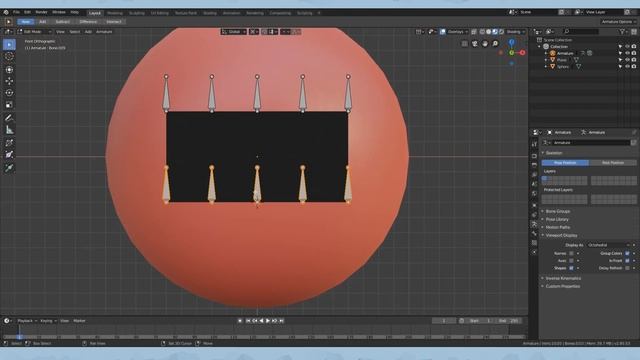Screen dimensions: 640x360
Task: Select the Roll tool in left toolbar
Action: (9, 143)
